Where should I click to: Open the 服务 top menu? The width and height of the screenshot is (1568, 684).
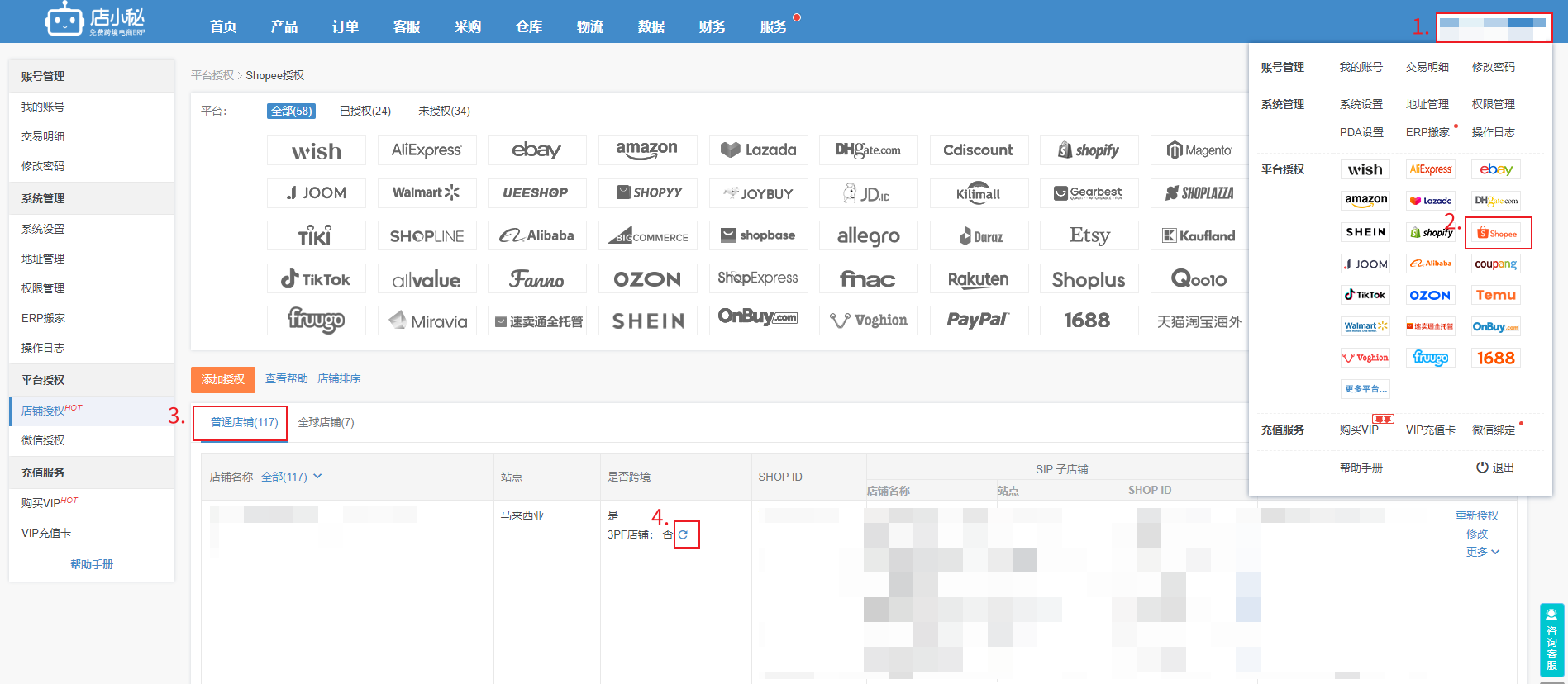(774, 26)
